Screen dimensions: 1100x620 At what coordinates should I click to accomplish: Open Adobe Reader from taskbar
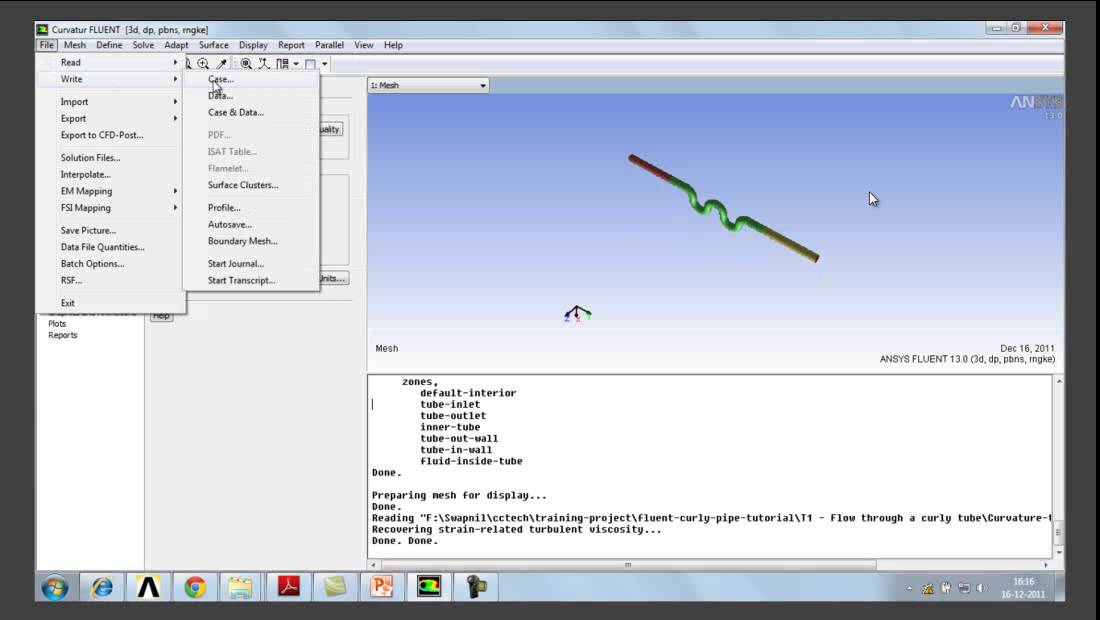288,587
